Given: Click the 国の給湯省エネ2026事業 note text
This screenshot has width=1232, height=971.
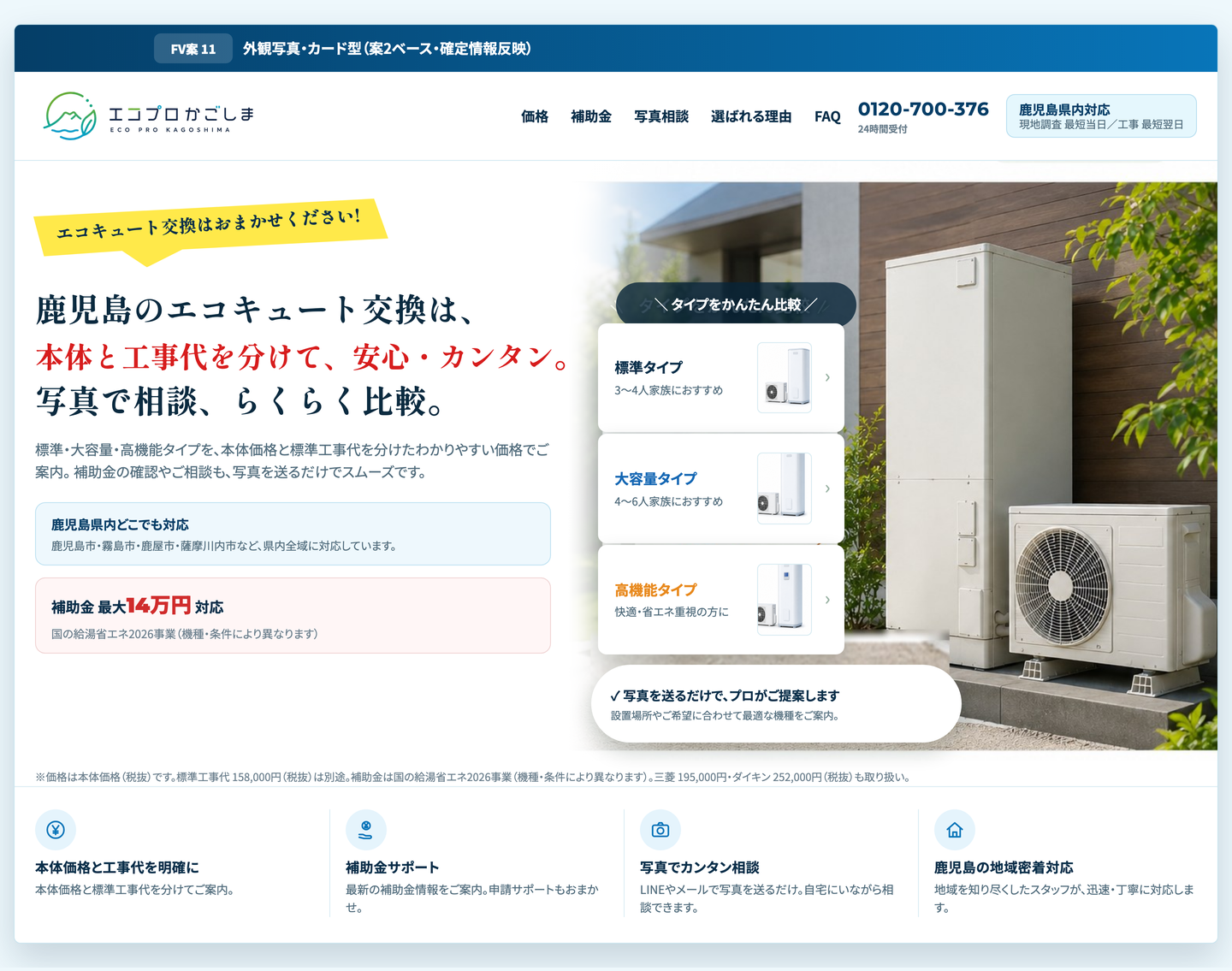Looking at the screenshot, I should pyautogui.click(x=185, y=634).
